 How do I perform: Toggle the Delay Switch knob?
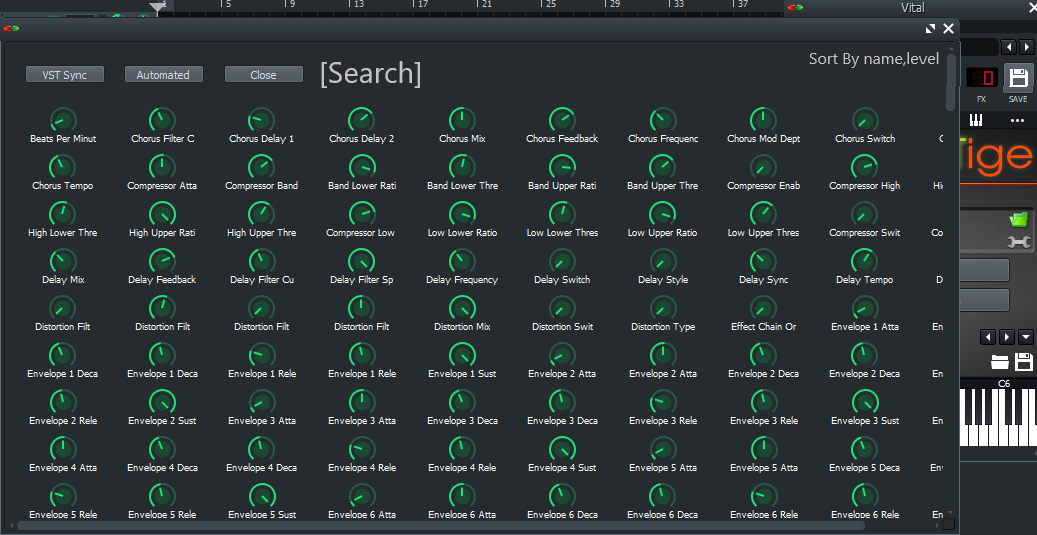[562, 261]
